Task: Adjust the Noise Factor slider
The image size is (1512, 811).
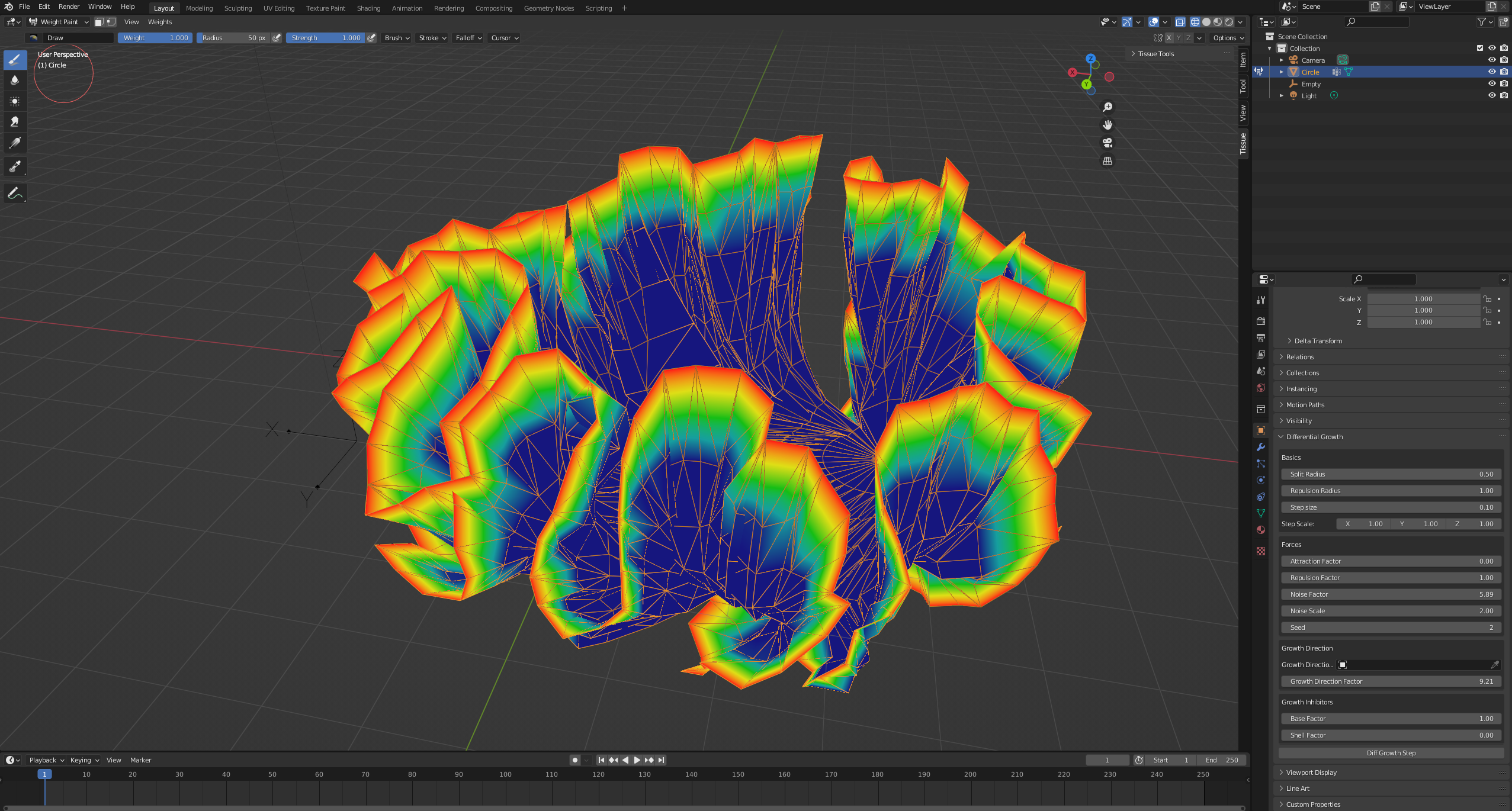Action: coord(1391,594)
